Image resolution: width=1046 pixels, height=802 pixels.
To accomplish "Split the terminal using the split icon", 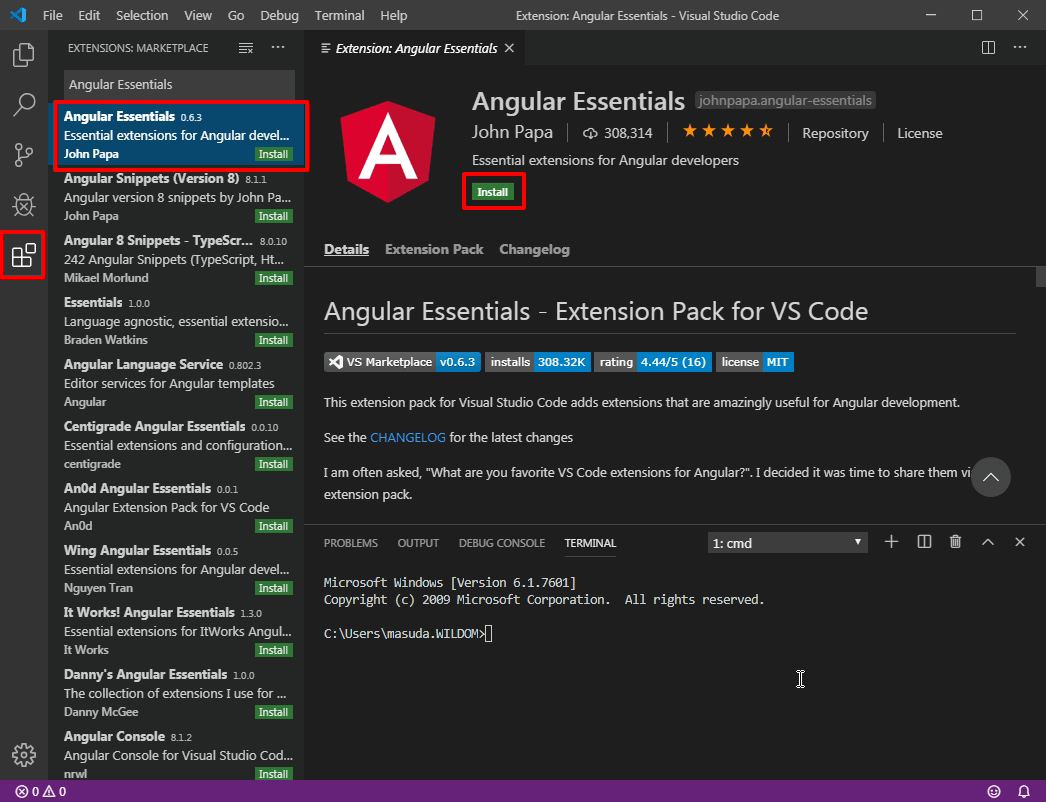I will (923, 541).
